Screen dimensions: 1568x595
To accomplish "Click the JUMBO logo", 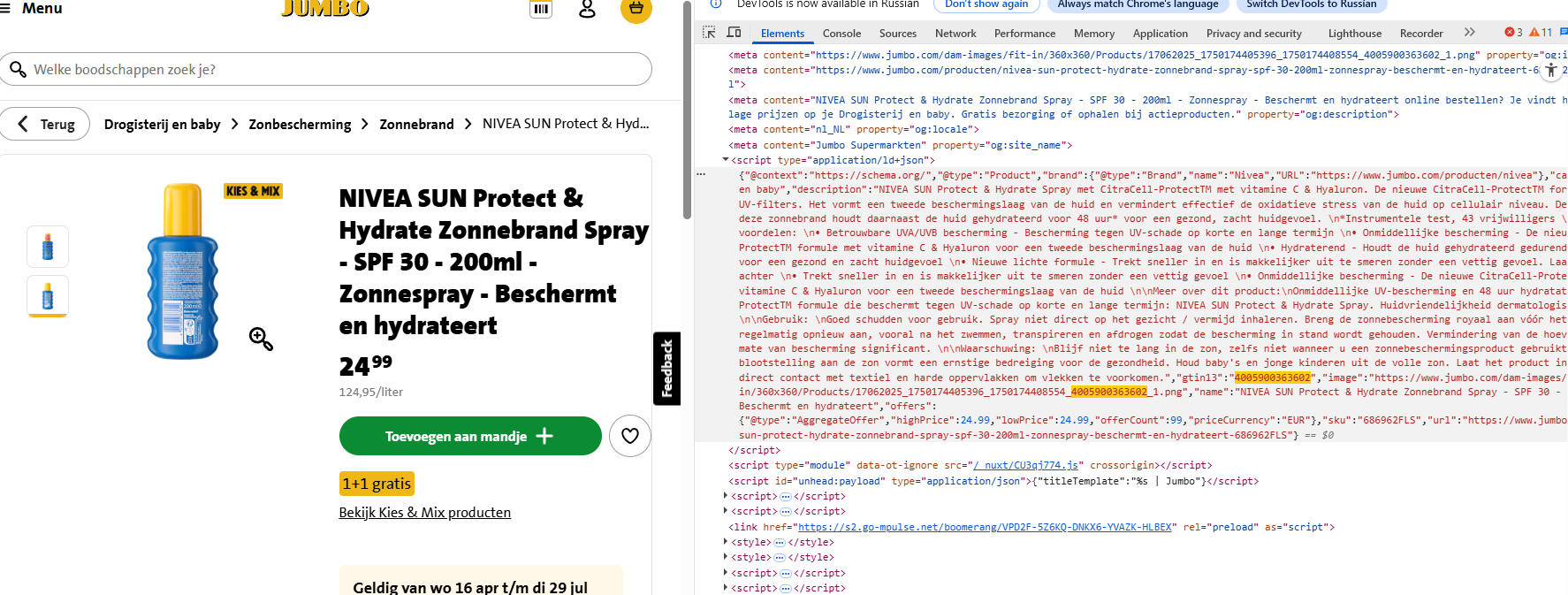I will [325, 8].
